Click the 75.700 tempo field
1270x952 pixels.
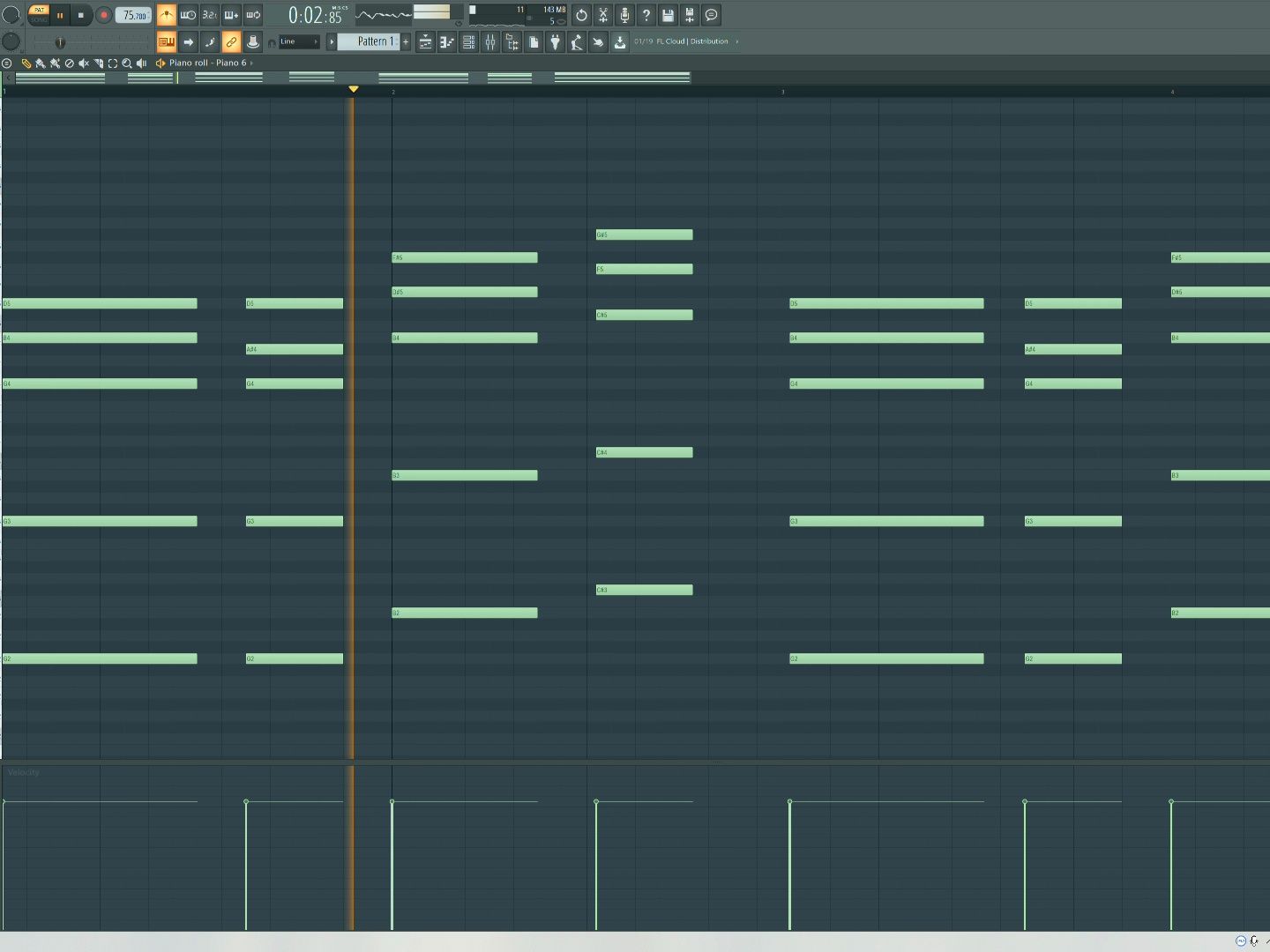click(133, 15)
